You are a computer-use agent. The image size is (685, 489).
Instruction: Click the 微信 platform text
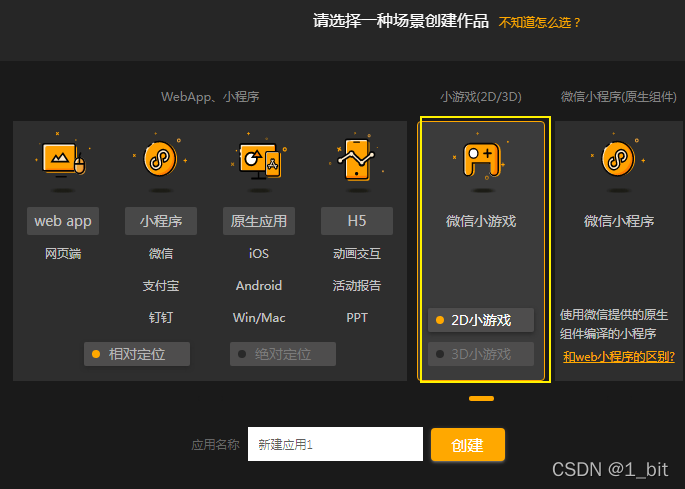point(161,253)
